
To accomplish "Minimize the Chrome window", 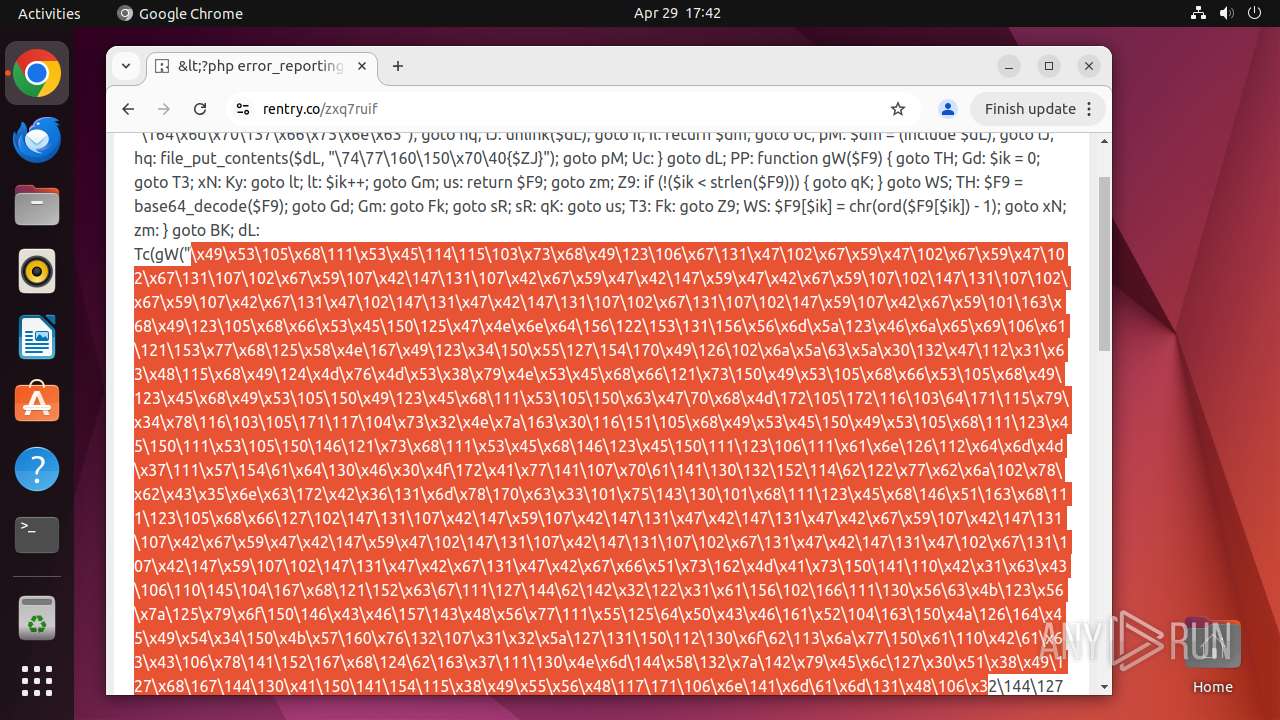I will pos(1009,66).
